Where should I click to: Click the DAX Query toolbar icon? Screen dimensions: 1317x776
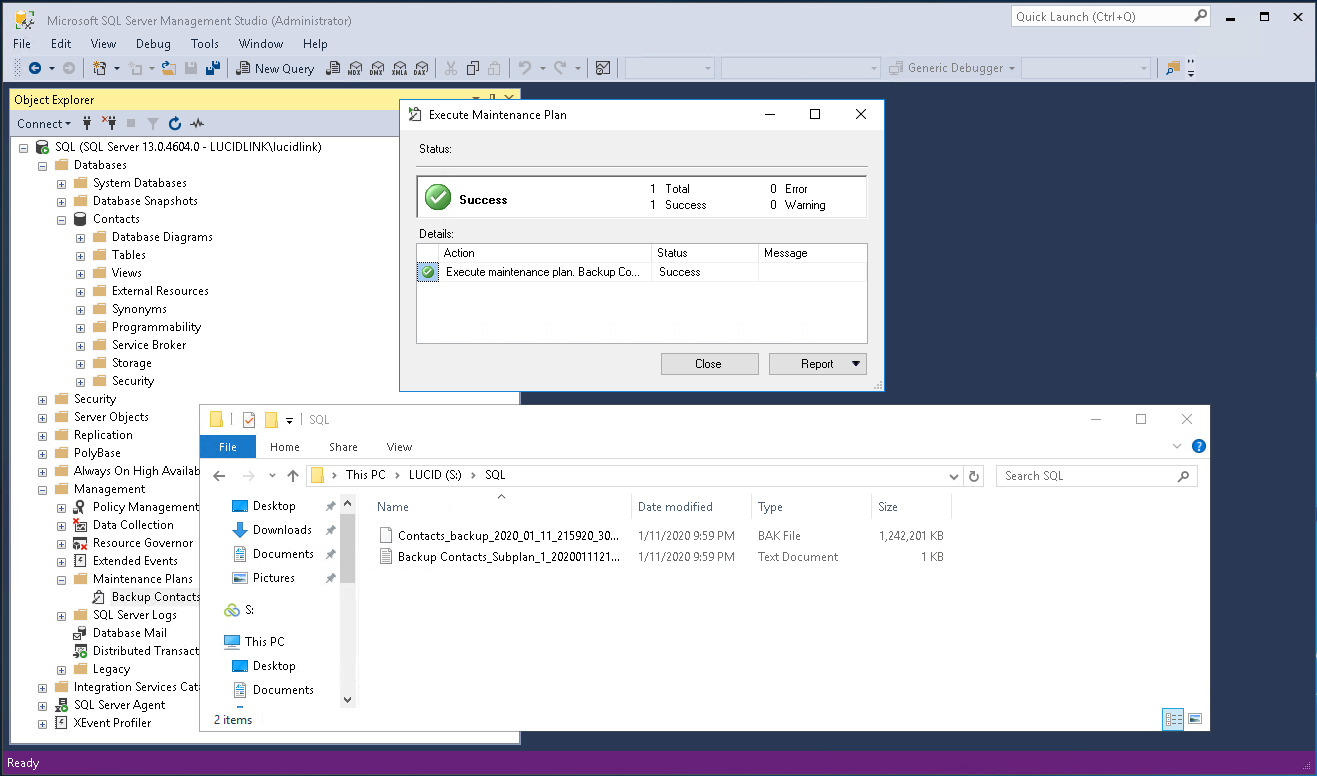point(421,68)
